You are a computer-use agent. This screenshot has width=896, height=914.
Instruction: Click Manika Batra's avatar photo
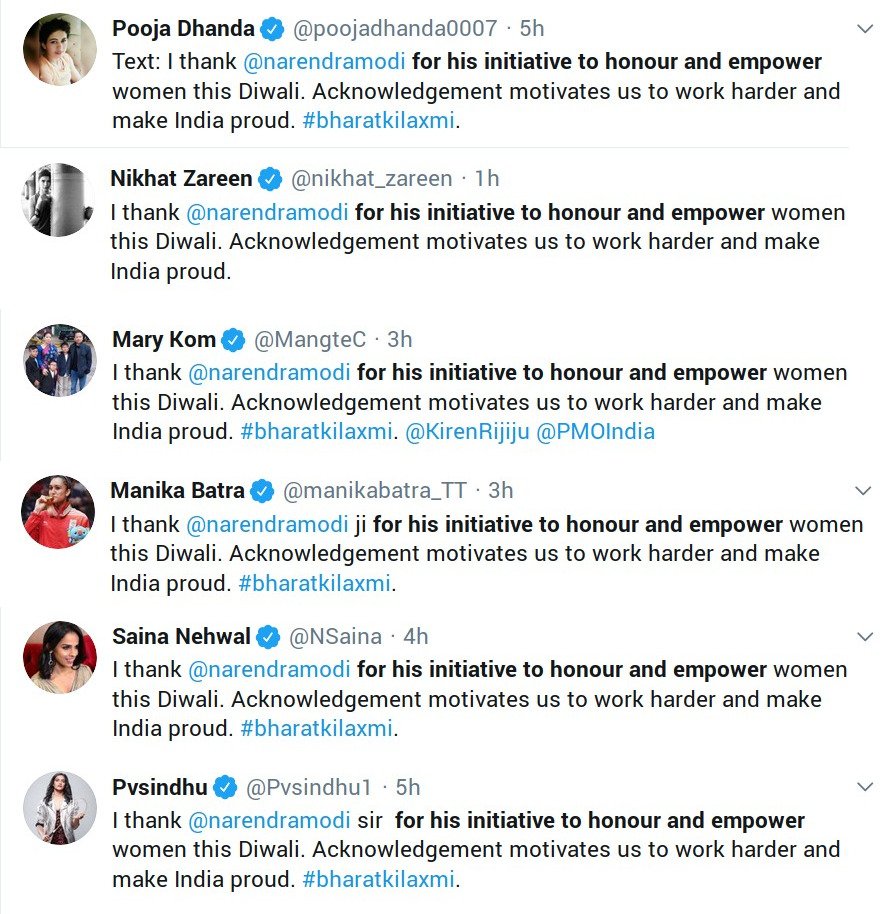(59, 511)
